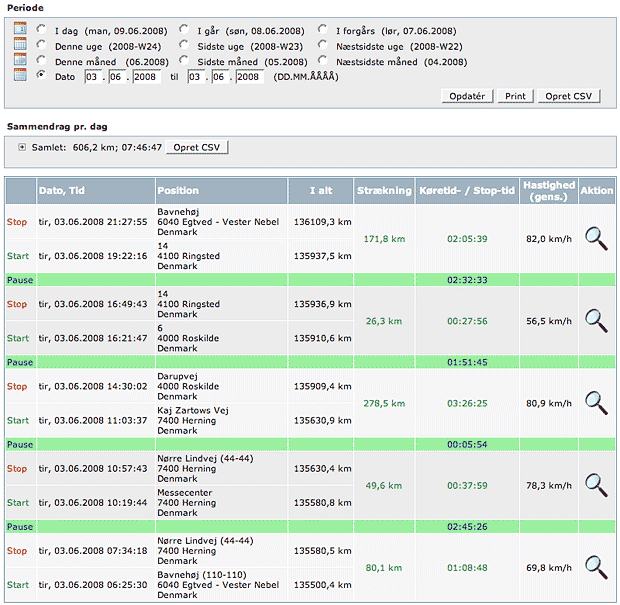Click the calendar icon beside Denne måned
620x605 pixels.
pyautogui.click(x=20, y=59)
